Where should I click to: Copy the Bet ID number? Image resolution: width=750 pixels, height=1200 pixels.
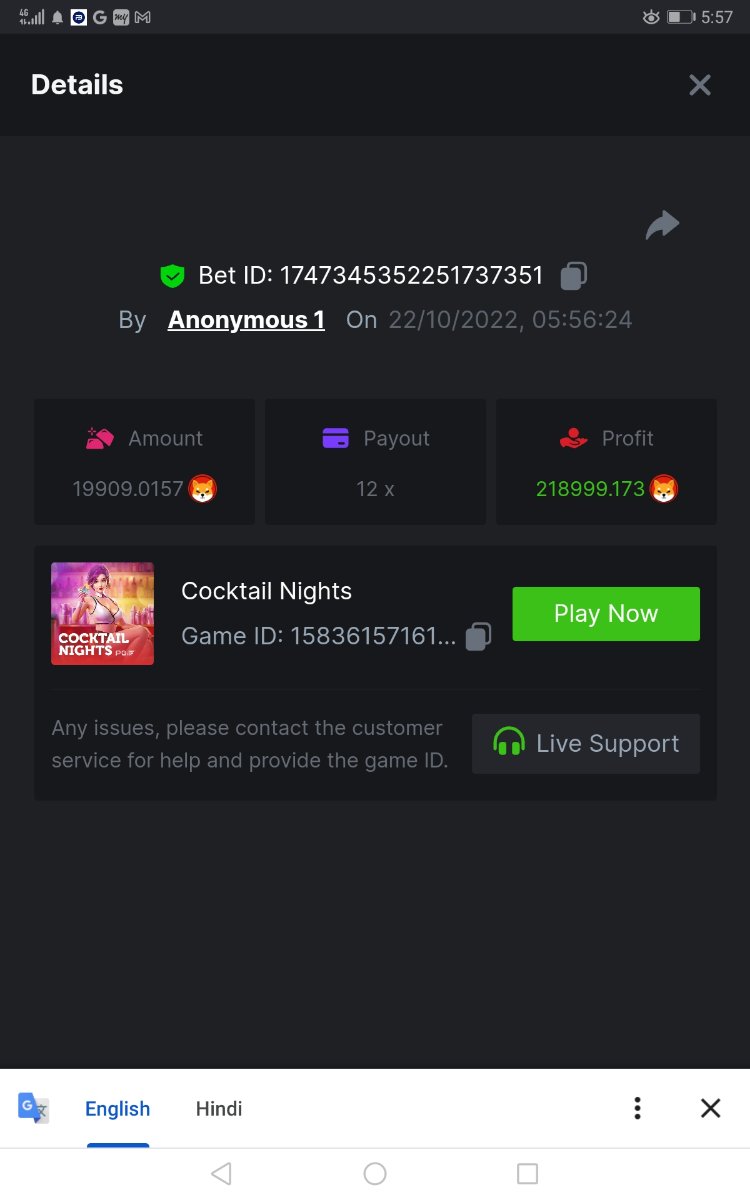(x=573, y=275)
